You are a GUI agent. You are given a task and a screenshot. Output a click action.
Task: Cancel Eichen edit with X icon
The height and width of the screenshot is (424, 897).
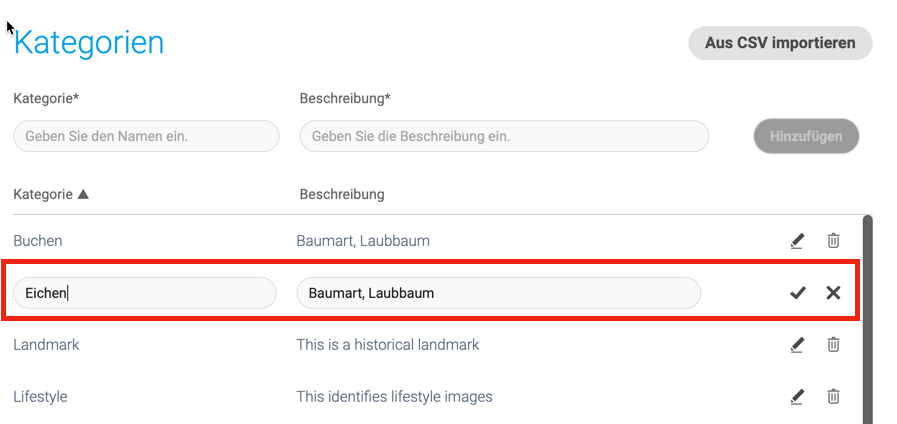834,293
